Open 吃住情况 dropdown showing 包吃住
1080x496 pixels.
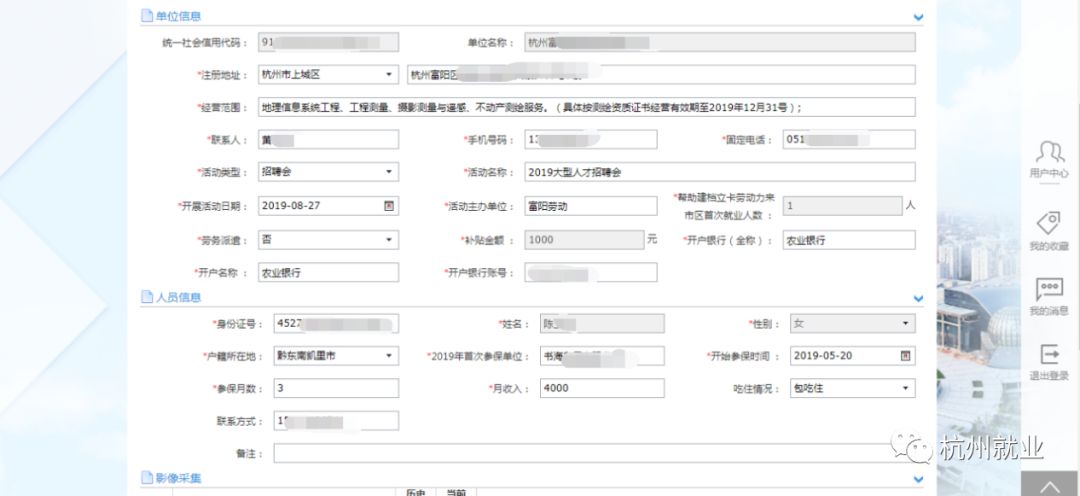pyautogui.click(x=853, y=389)
